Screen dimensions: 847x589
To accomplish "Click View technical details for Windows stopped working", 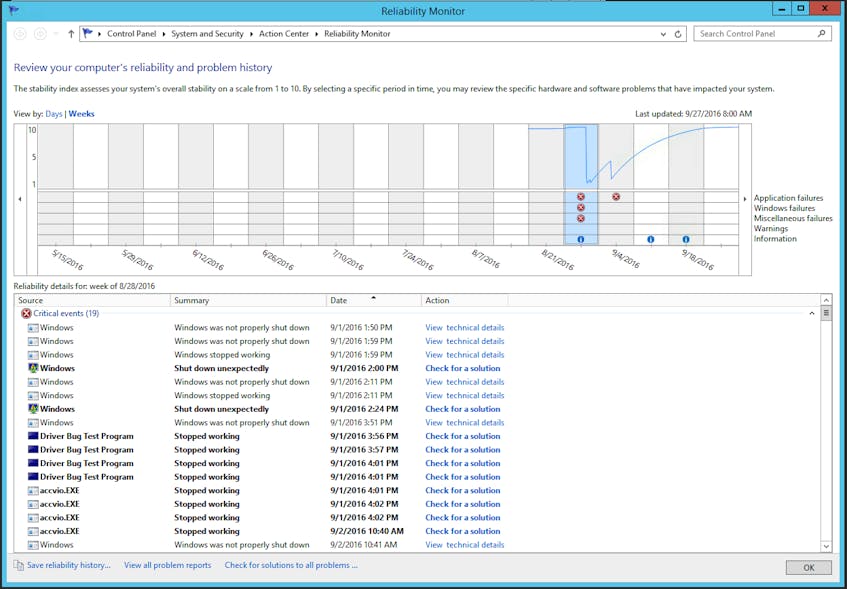I will click(463, 354).
